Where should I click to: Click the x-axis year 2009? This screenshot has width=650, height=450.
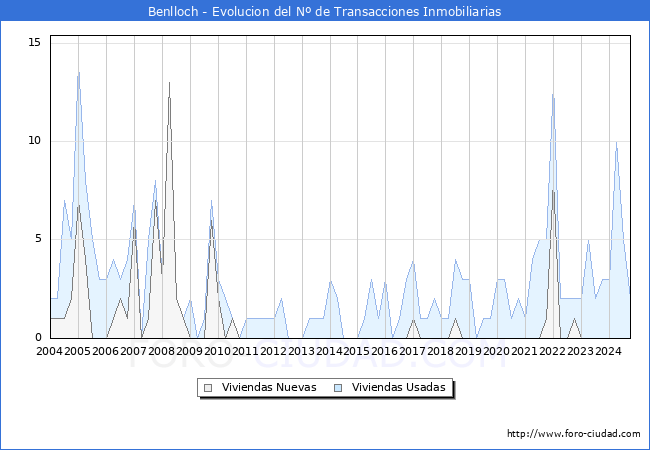(189, 351)
